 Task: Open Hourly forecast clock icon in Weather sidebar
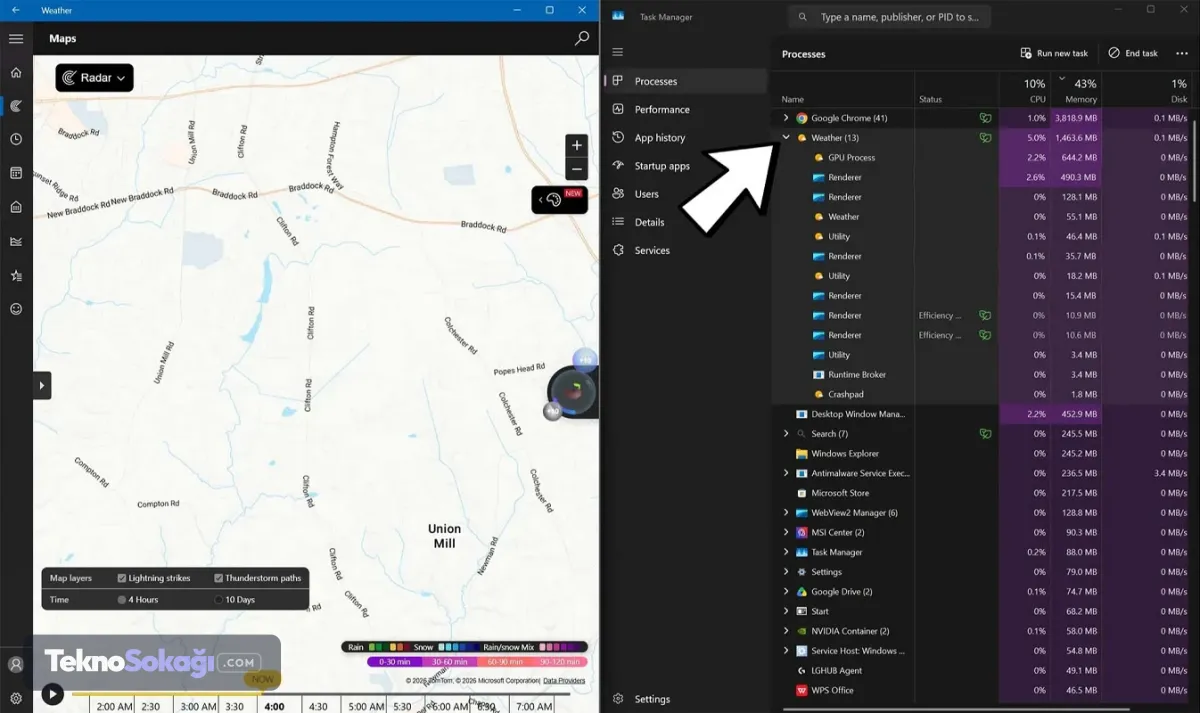(16, 139)
